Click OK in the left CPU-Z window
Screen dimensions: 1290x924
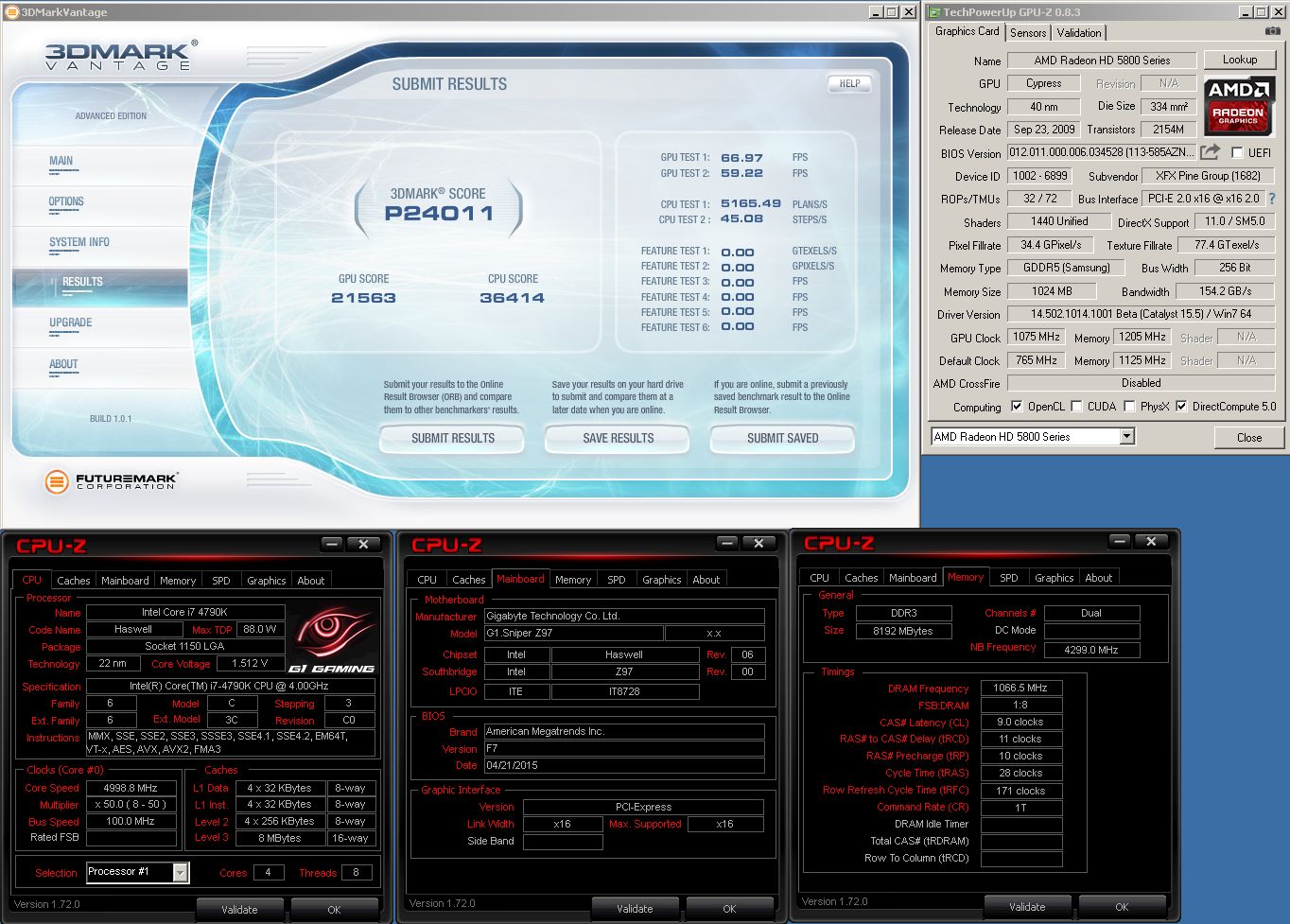(334, 910)
